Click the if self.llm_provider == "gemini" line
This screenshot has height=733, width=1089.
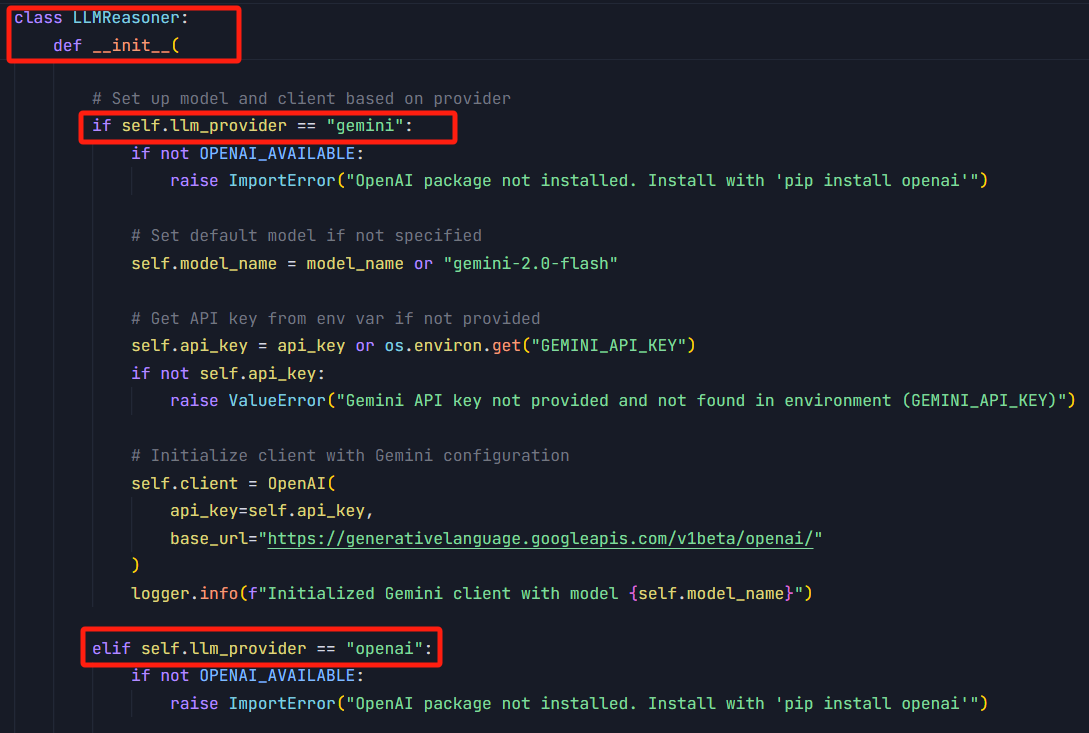point(252,126)
